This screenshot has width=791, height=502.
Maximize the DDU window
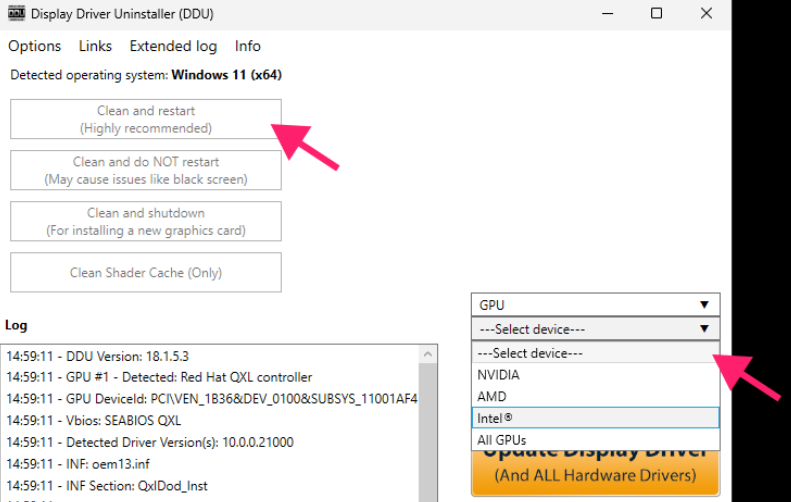[x=656, y=13]
